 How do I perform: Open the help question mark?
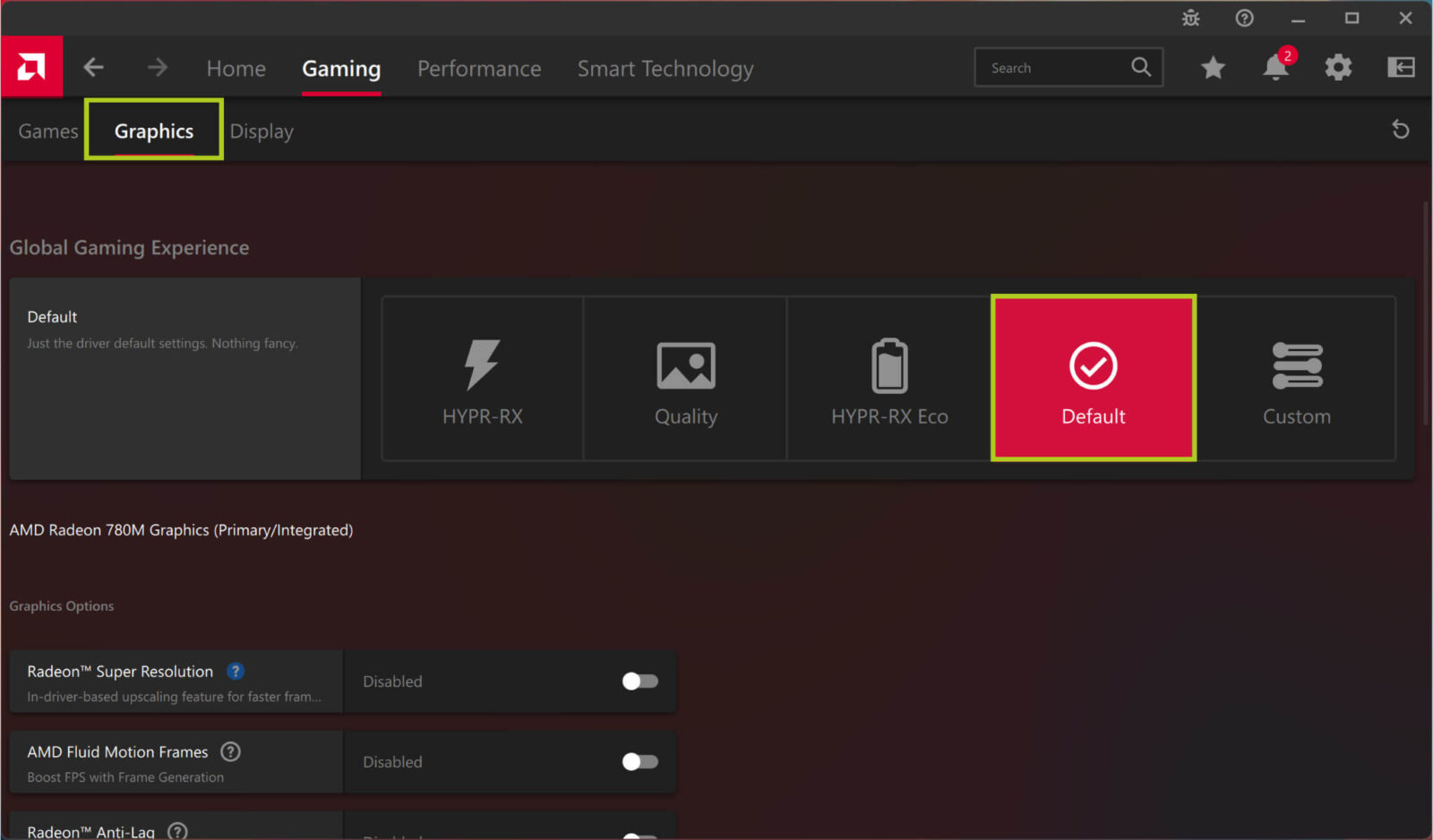click(x=1244, y=18)
